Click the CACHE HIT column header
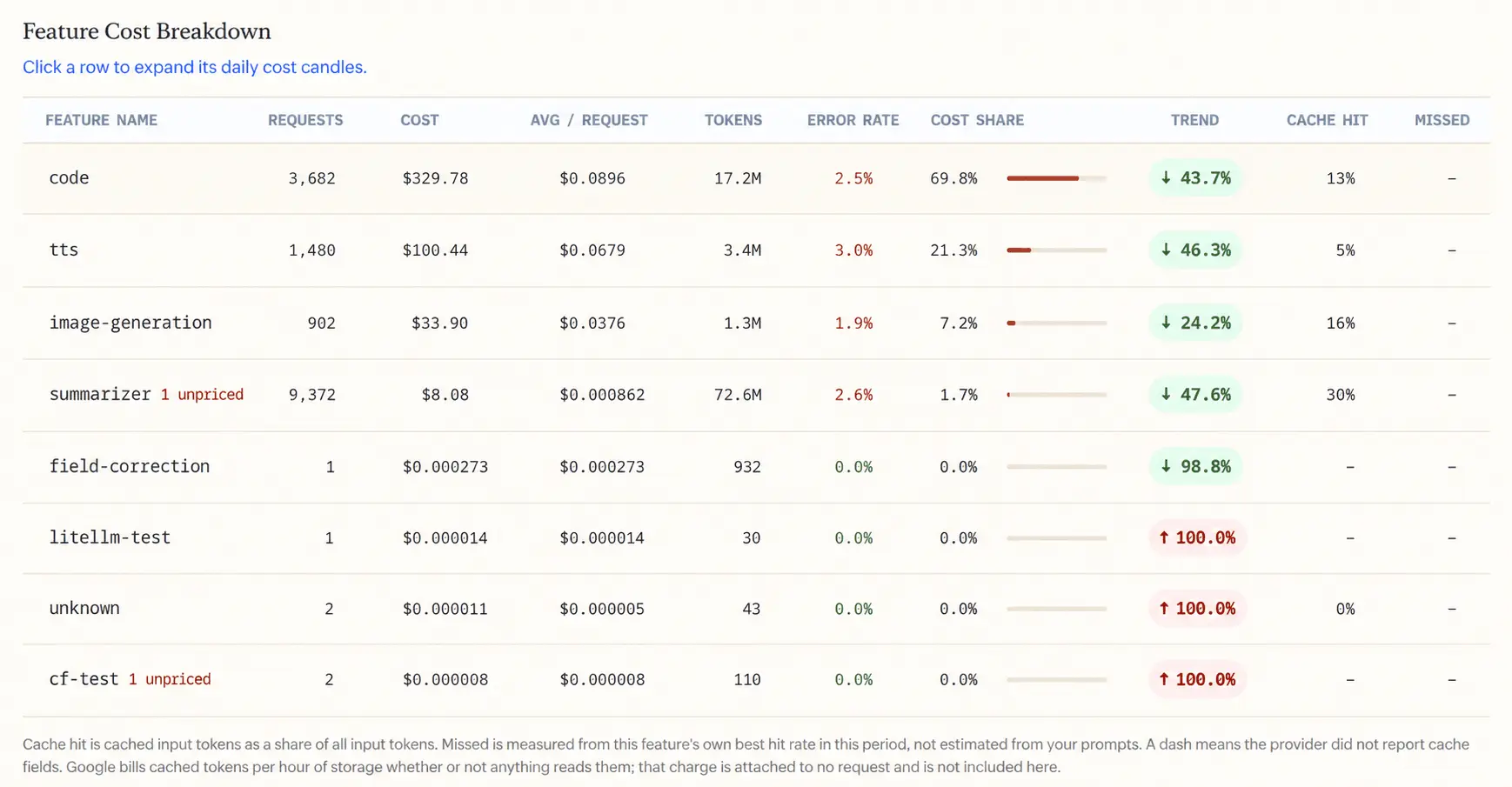1512x787 pixels. (1327, 120)
